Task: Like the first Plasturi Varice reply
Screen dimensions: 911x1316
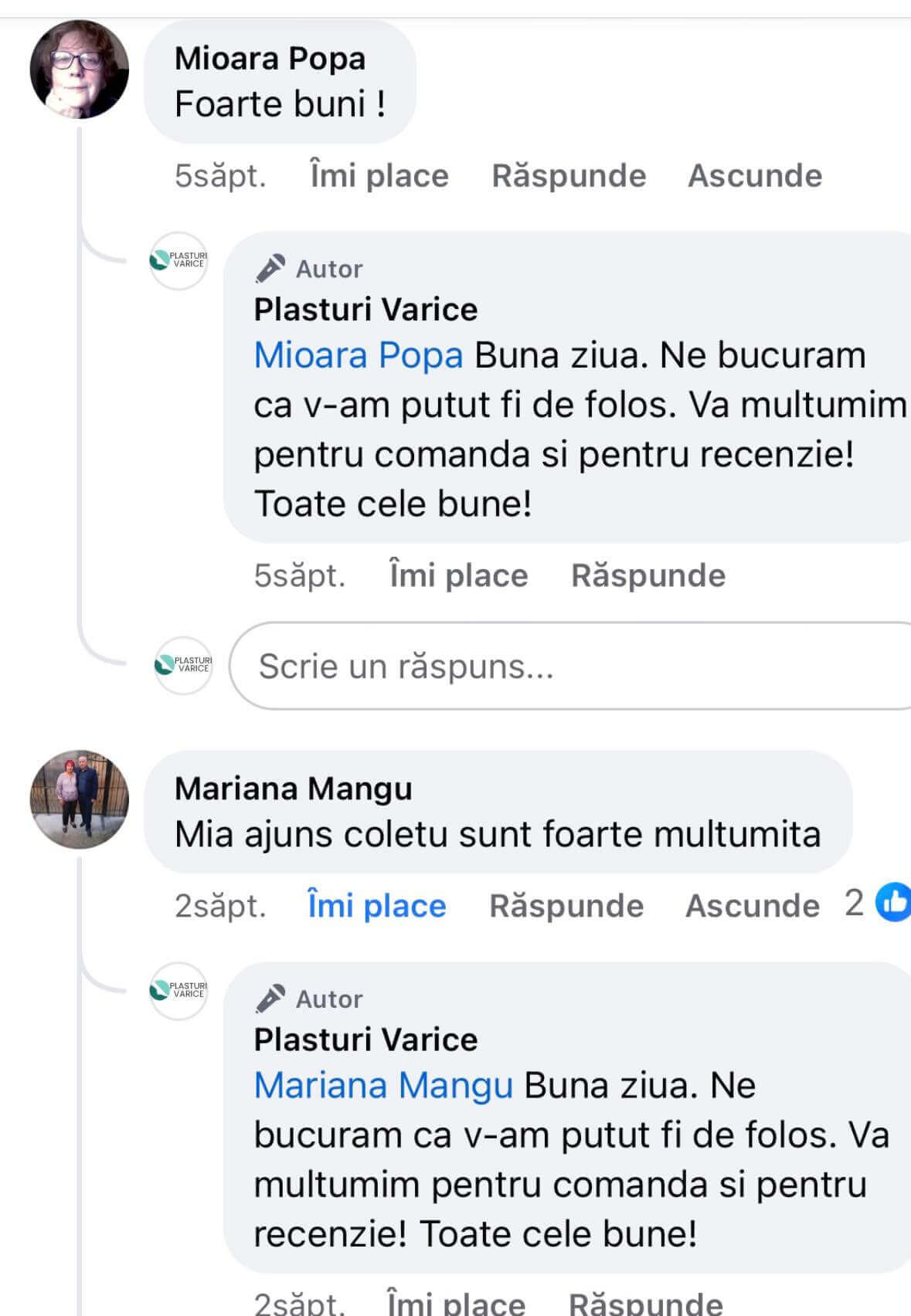Action: coord(458,575)
